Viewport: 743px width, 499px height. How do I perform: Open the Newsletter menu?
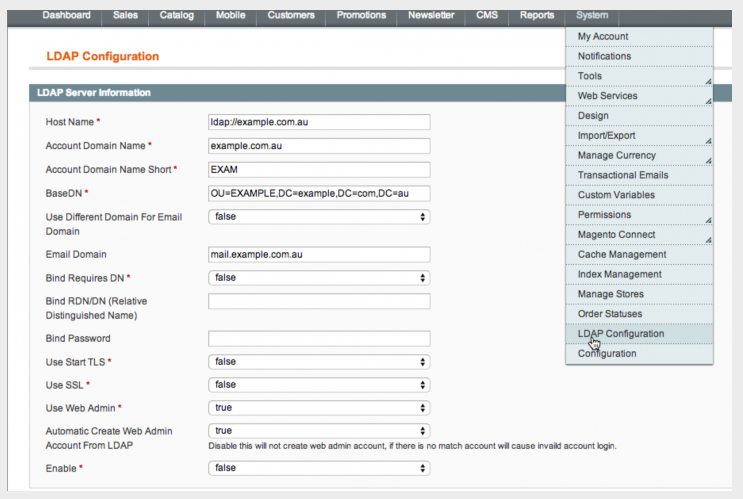431,15
